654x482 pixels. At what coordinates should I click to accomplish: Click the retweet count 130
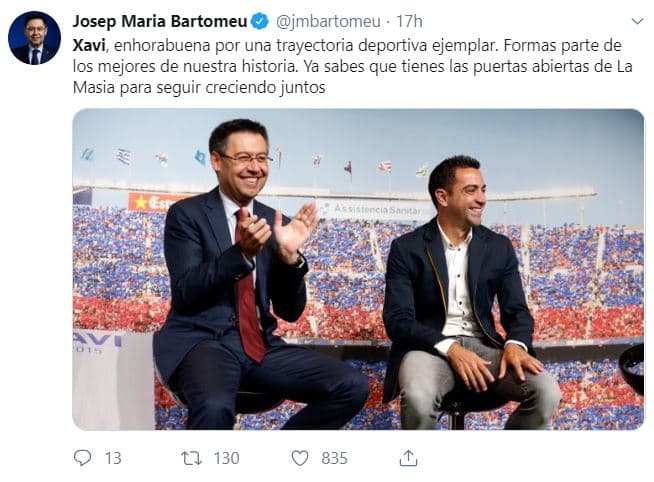(x=226, y=457)
